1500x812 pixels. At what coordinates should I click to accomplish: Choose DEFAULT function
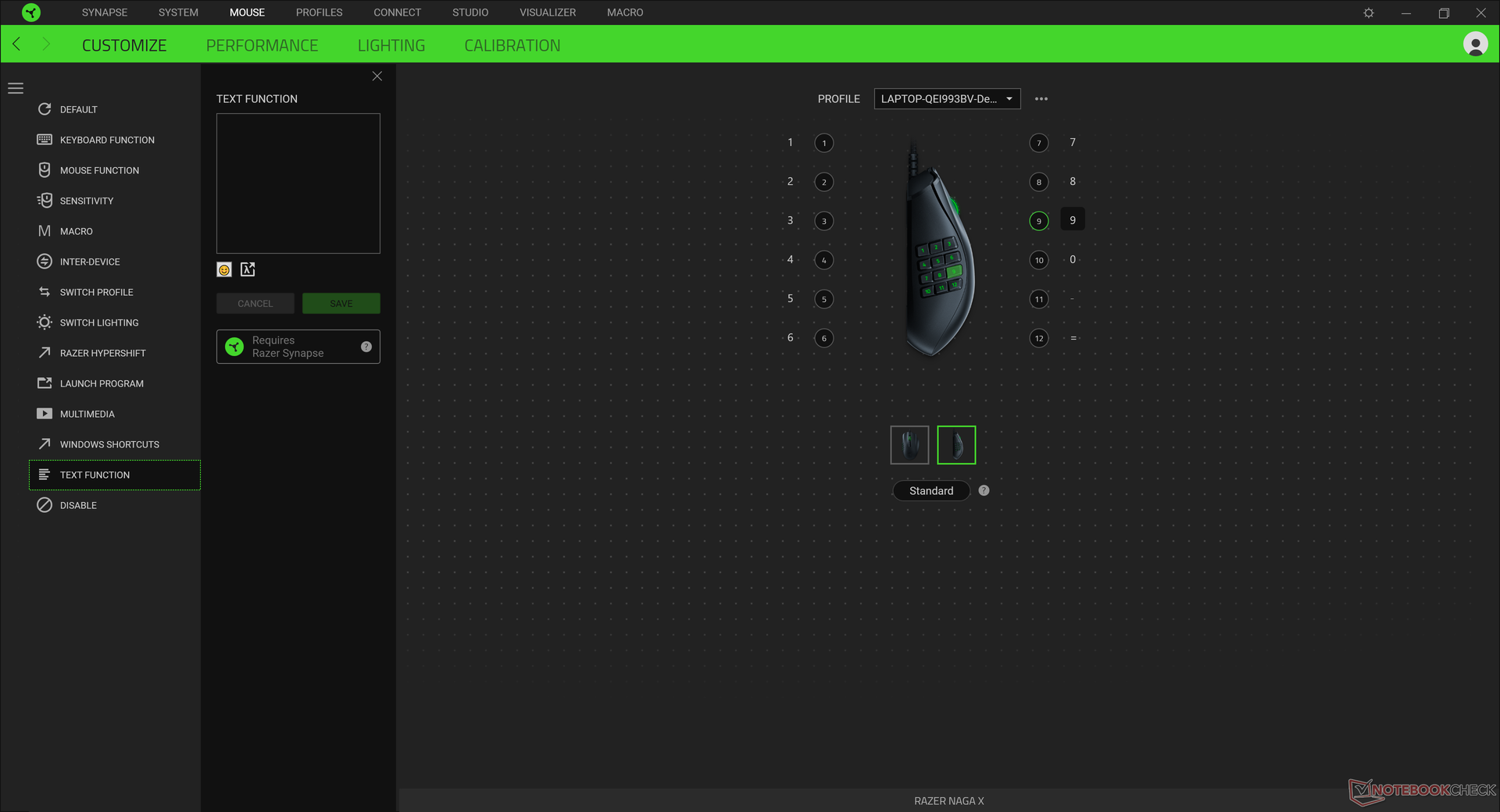(x=115, y=109)
